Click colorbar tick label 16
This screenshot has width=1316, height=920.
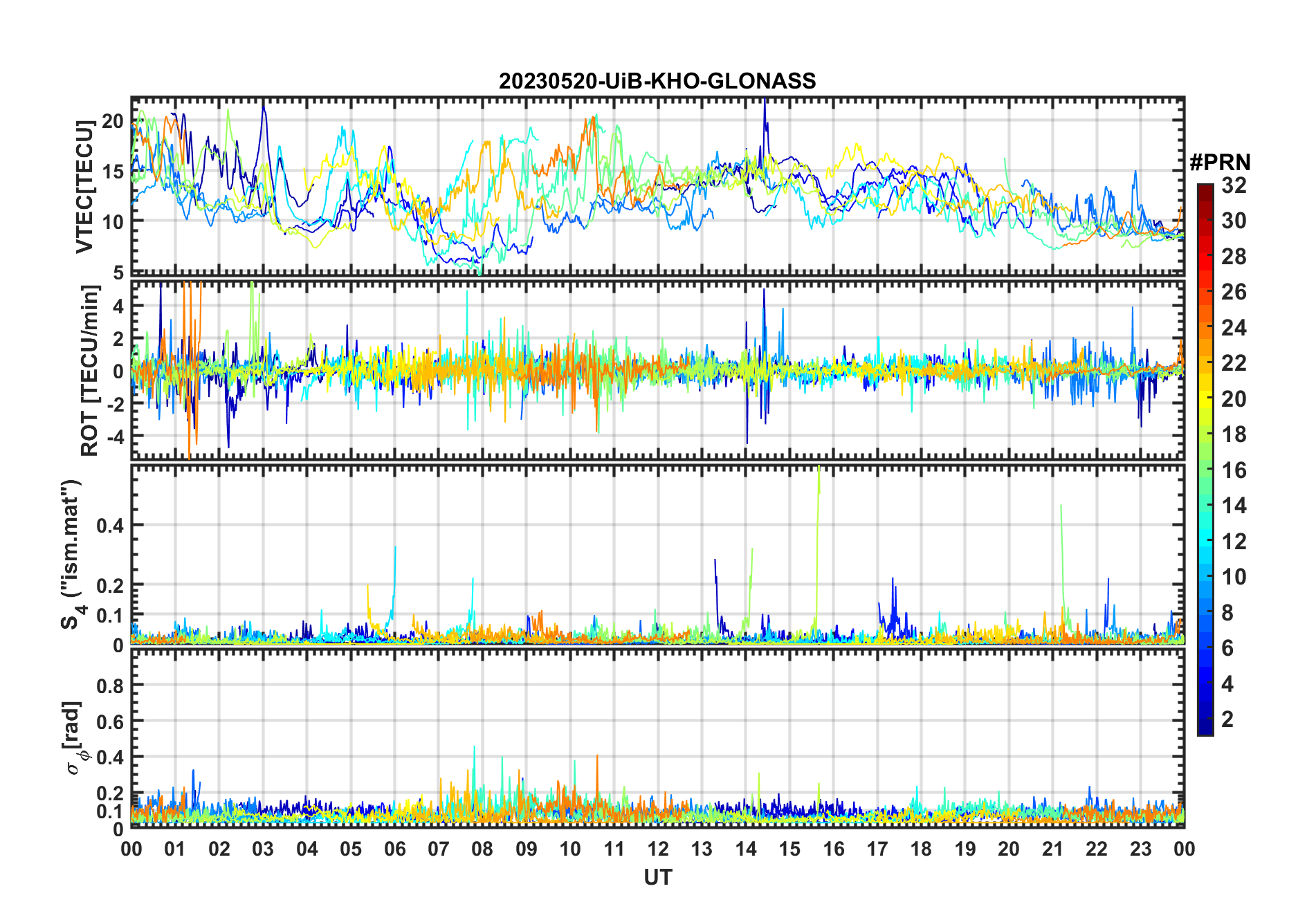click(x=1234, y=470)
